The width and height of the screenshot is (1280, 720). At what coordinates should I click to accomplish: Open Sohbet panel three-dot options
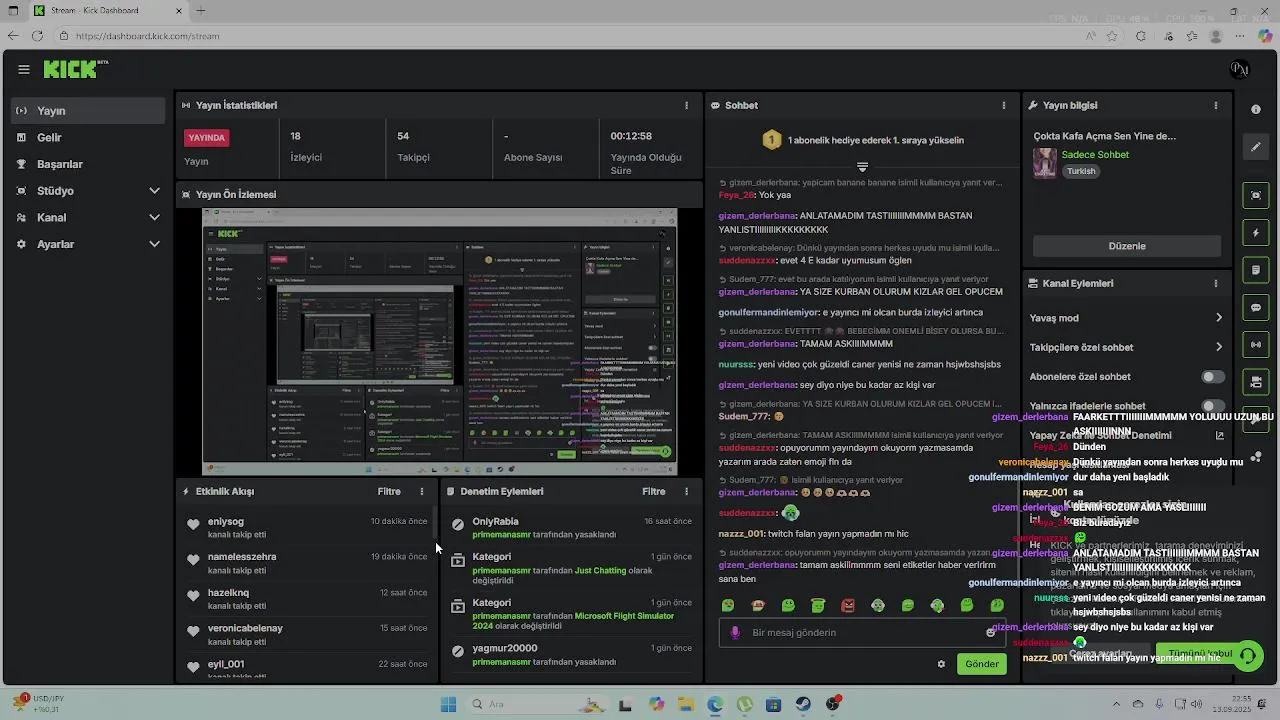(1004, 105)
